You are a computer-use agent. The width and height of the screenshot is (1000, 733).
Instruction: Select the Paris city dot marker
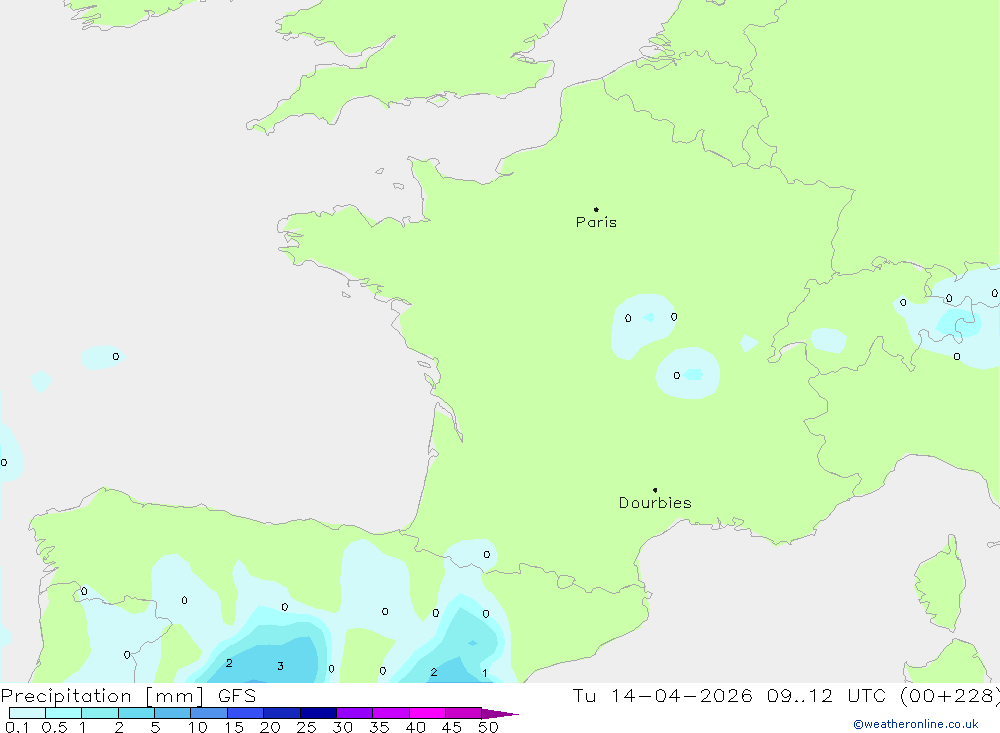tap(596, 209)
